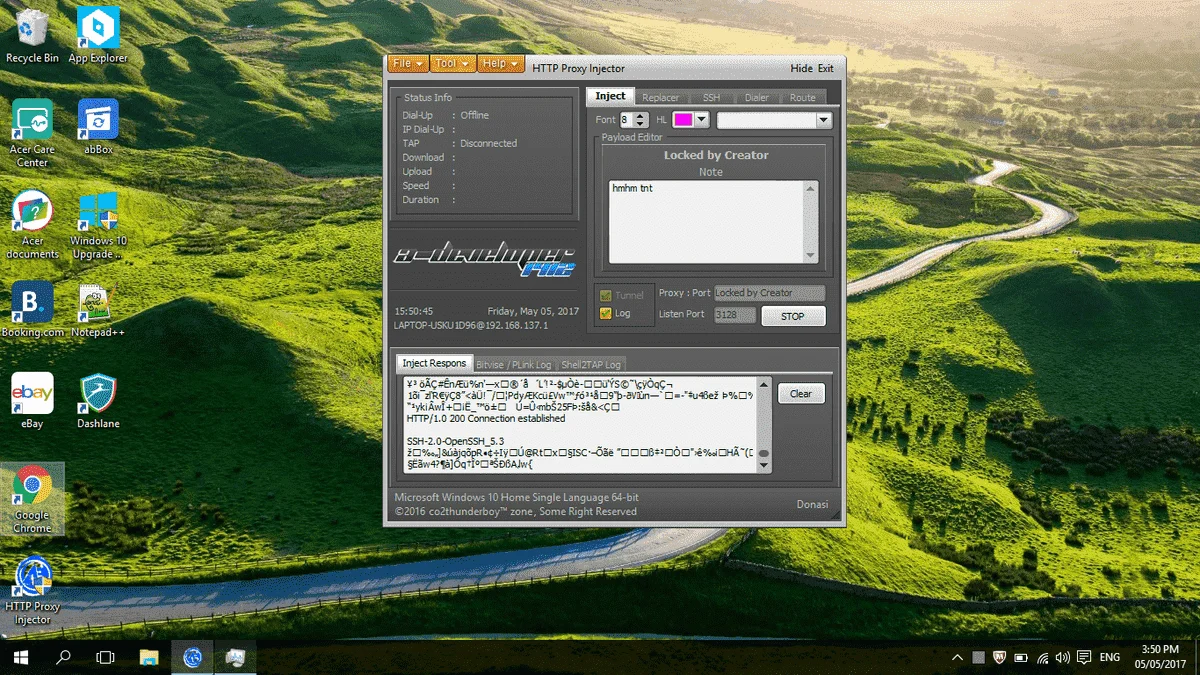Open the Acer Care Center desktop icon

(32, 133)
